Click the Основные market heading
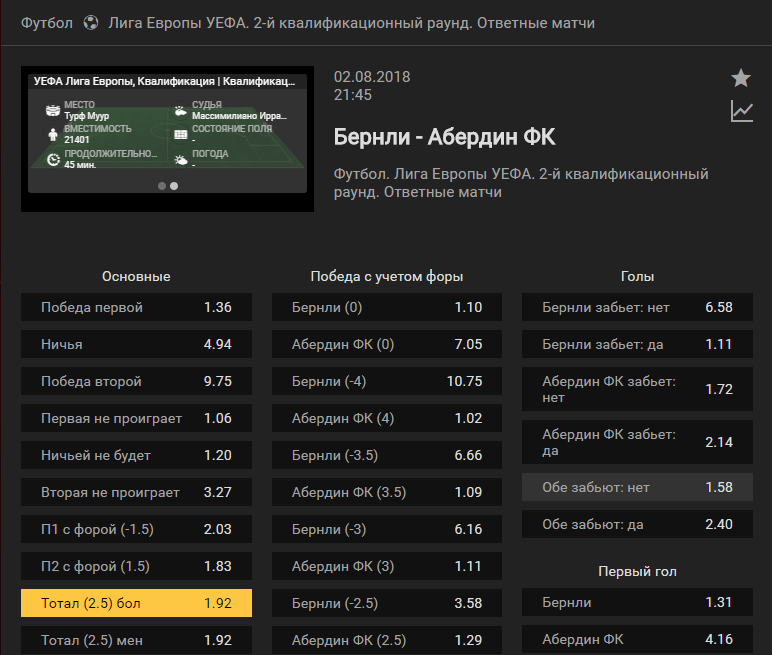 136,276
